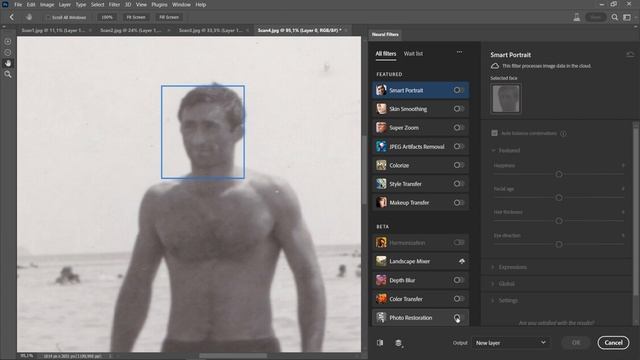Click the JPEG Artifacts Removal filter icon
The width and height of the screenshot is (640, 360).
[x=381, y=147]
